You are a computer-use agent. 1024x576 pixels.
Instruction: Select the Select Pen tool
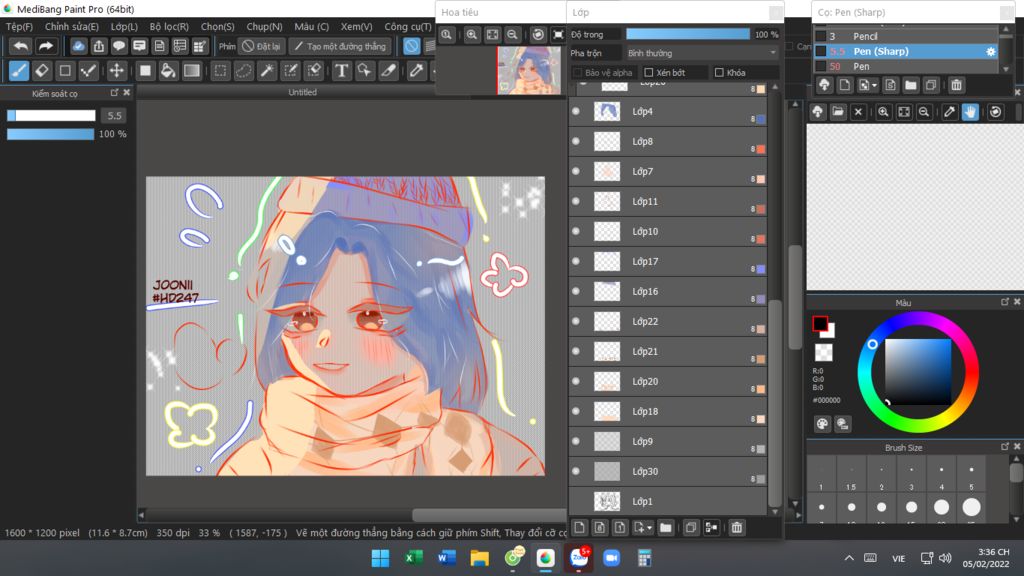(x=291, y=71)
